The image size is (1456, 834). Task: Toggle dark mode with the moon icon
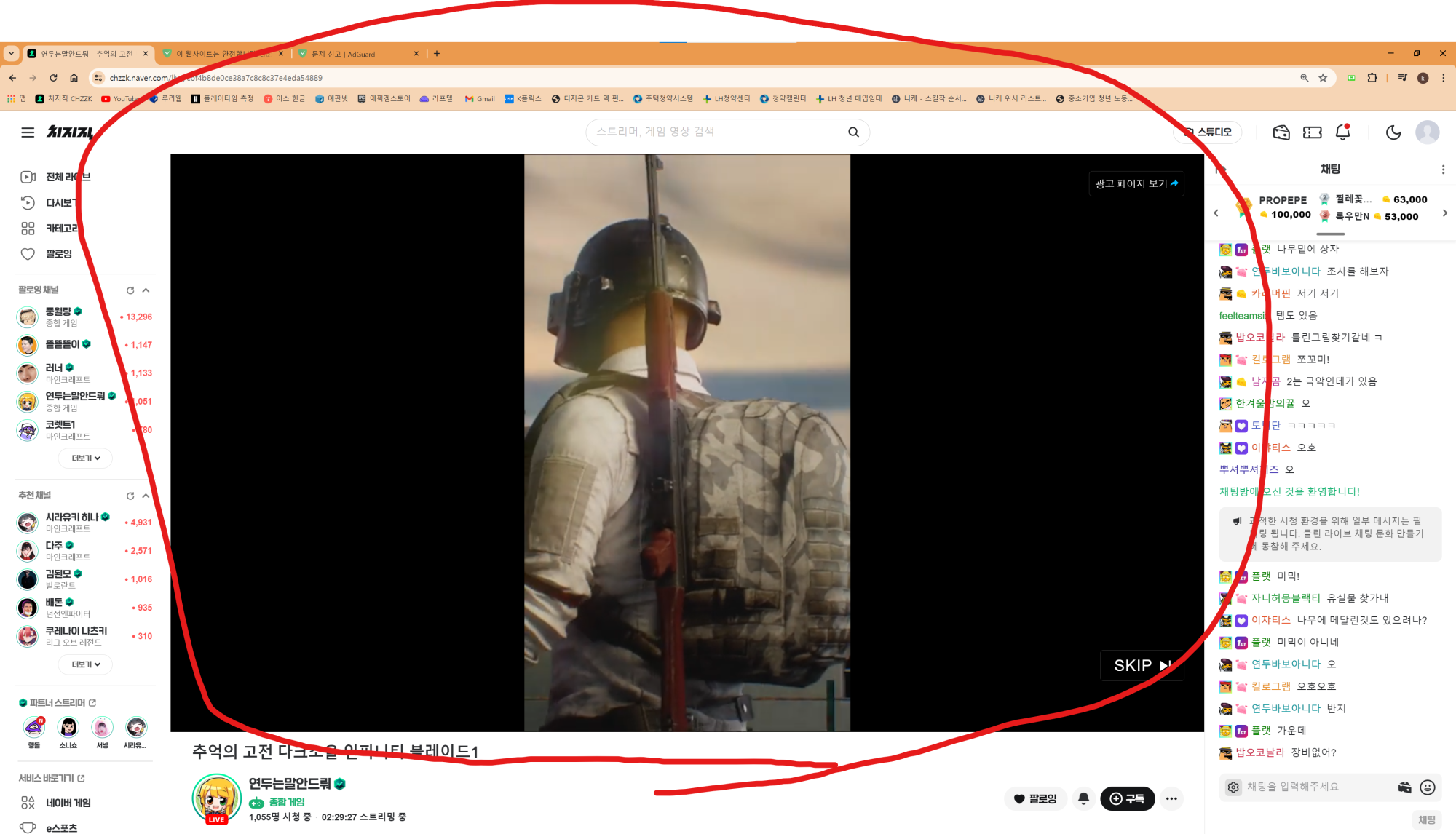1393,132
